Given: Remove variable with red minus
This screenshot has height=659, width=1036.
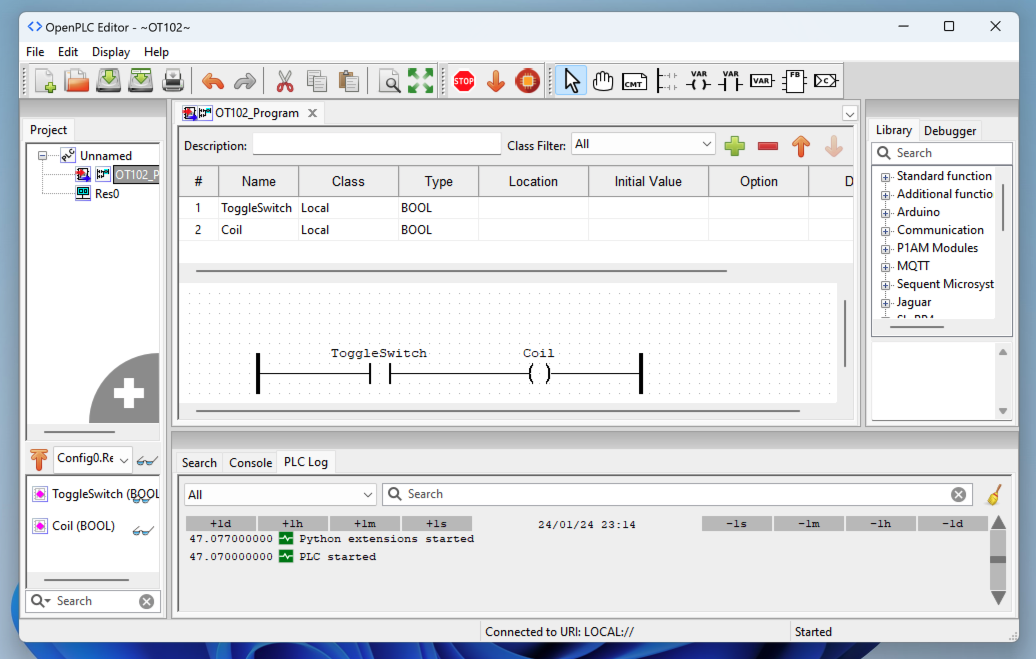Looking at the screenshot, I should pyautogui.click(x=768, y=146).
